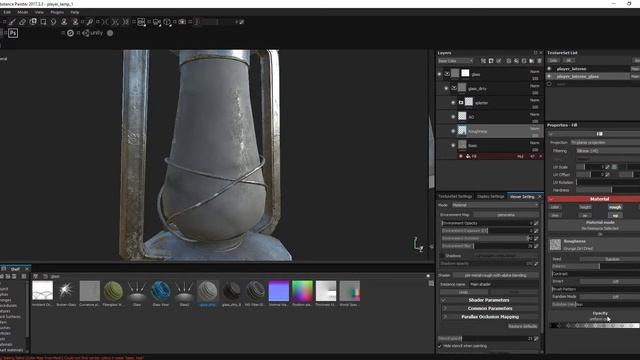Toggle visibility of glass layer
Image resolution: width=640 pixels, height=360 pixels.
click(x=439, y=74)
